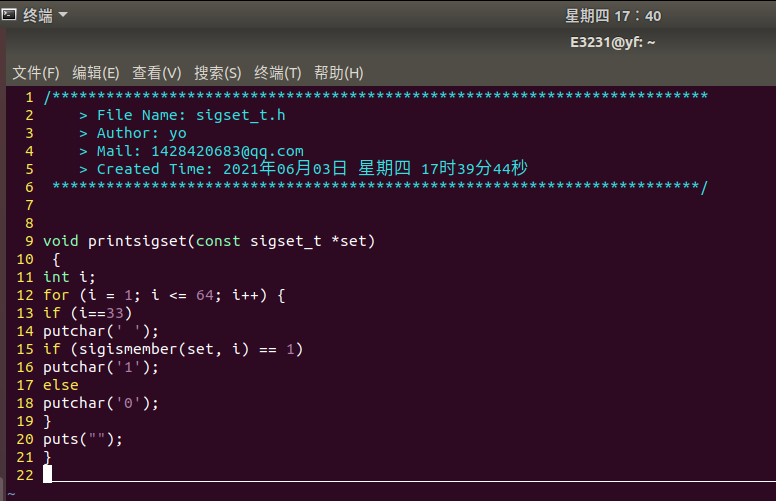Open the 搜索(S) menu
Screen dimensions: 776x501
point(217,73)
